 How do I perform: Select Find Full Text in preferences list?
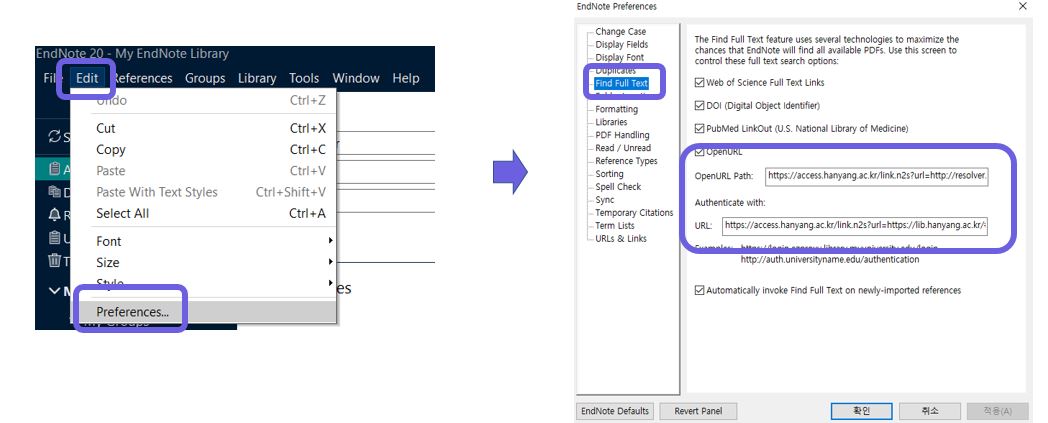tap(621, 84)
